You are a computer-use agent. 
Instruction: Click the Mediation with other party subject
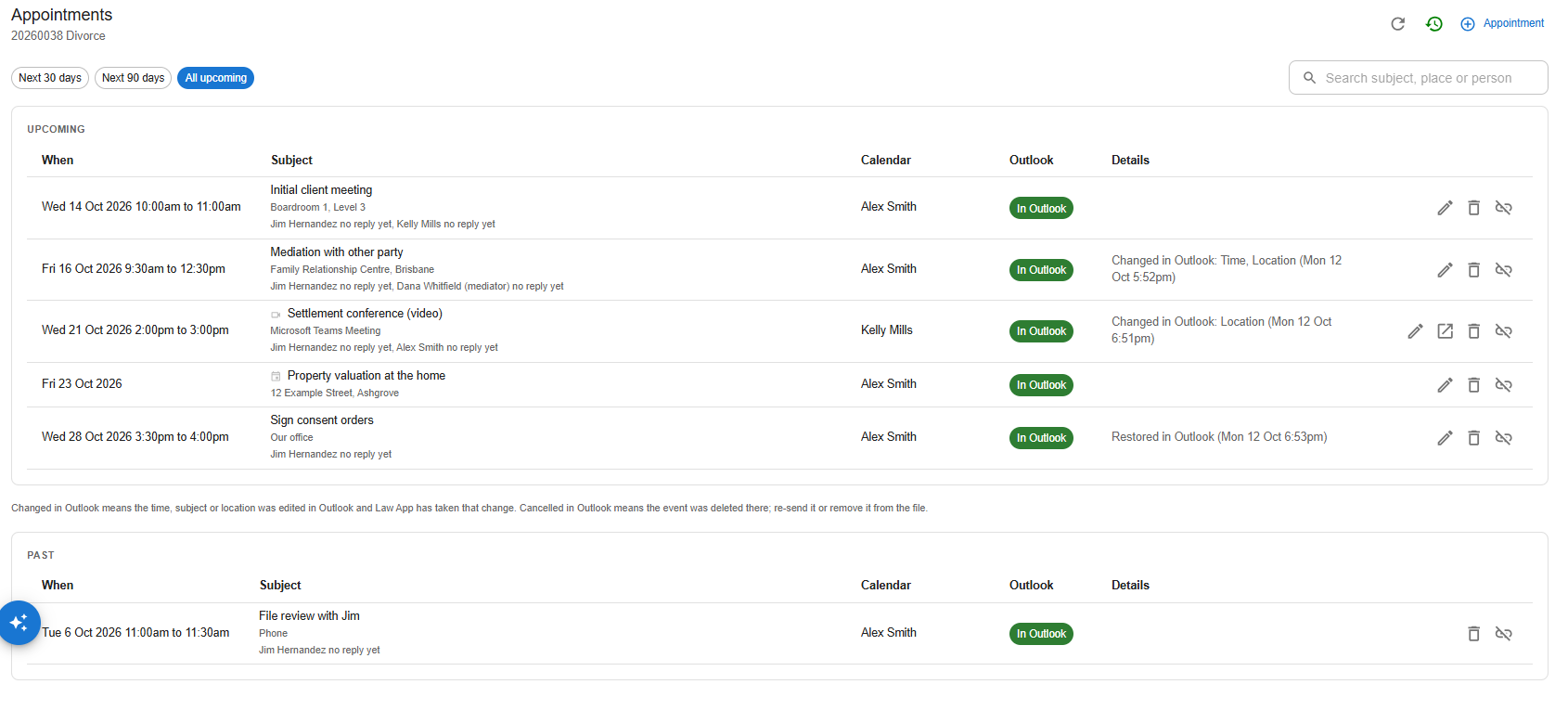click(x=337, y=252)
